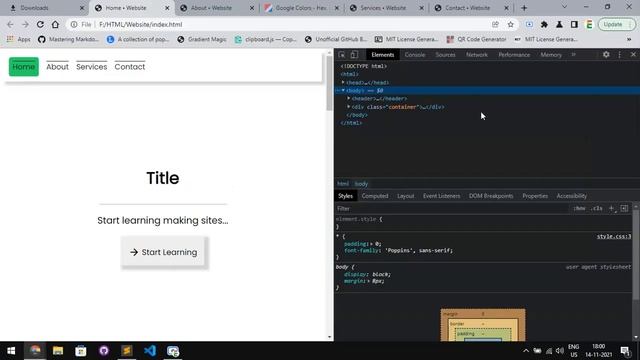Image resolution: width=640 pixels, height=360 pixels.
Task: Open the Event Listeners pane
Action: pos(441,196)
